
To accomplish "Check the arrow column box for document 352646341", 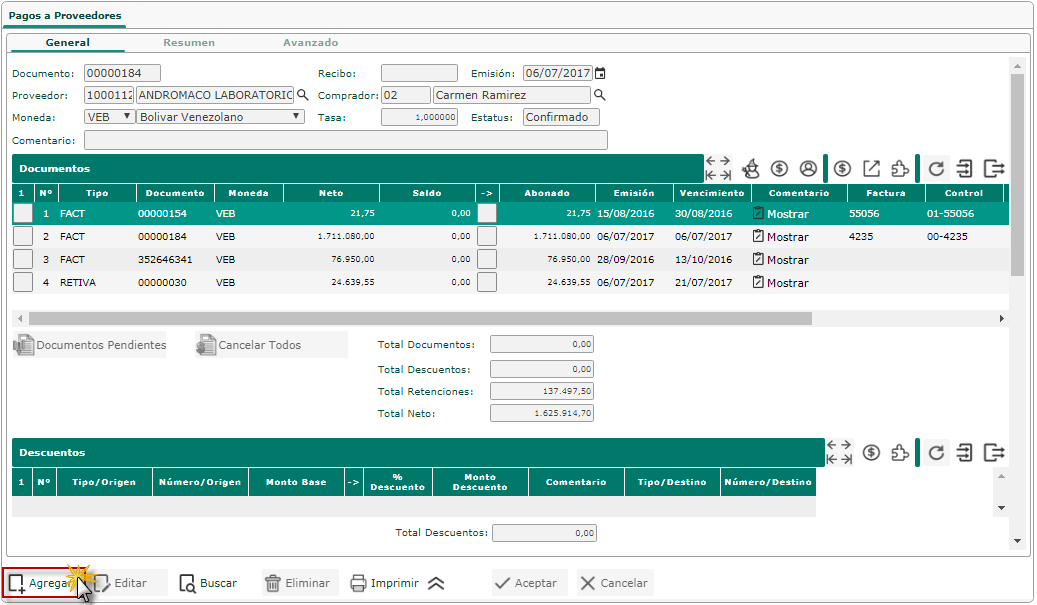I will click(487, 259).
